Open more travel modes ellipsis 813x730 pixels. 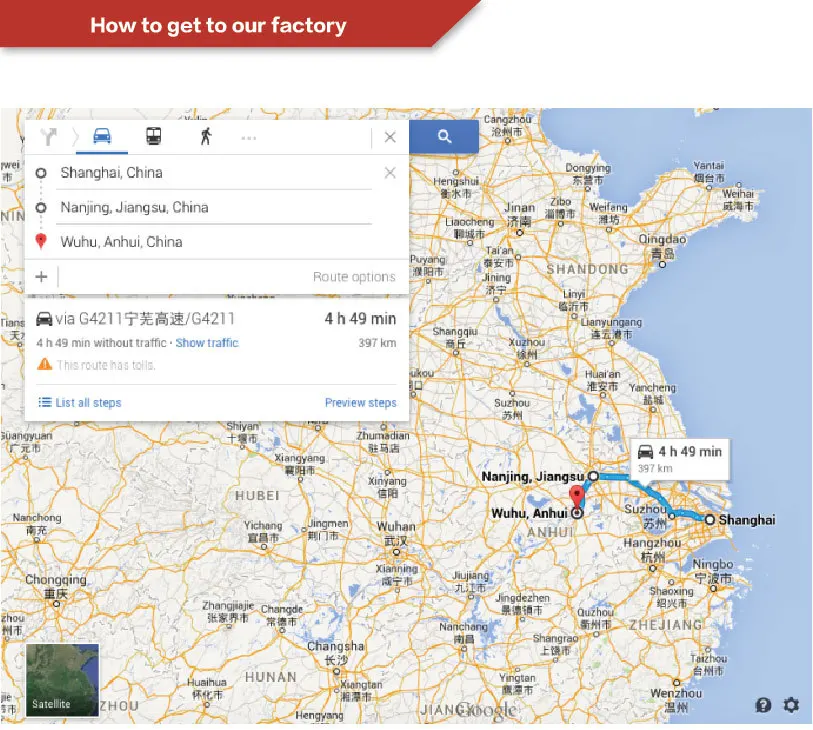pos(248,138)
